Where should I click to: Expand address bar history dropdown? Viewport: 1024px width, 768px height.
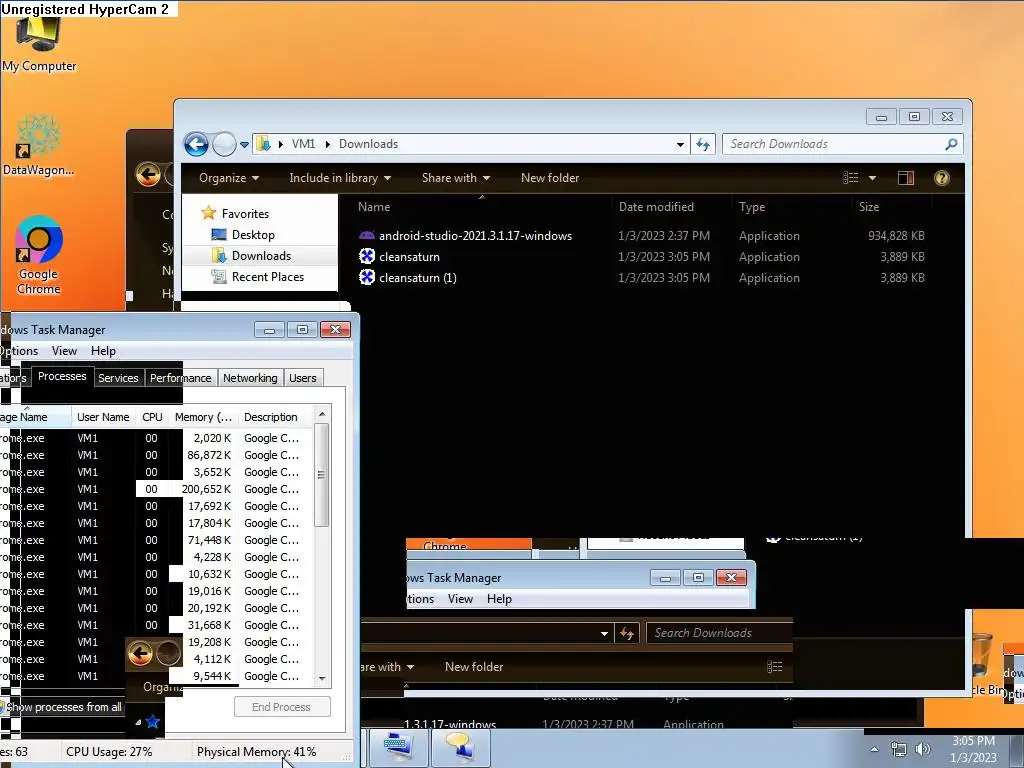pyautogui.click(x=680, y=144)
